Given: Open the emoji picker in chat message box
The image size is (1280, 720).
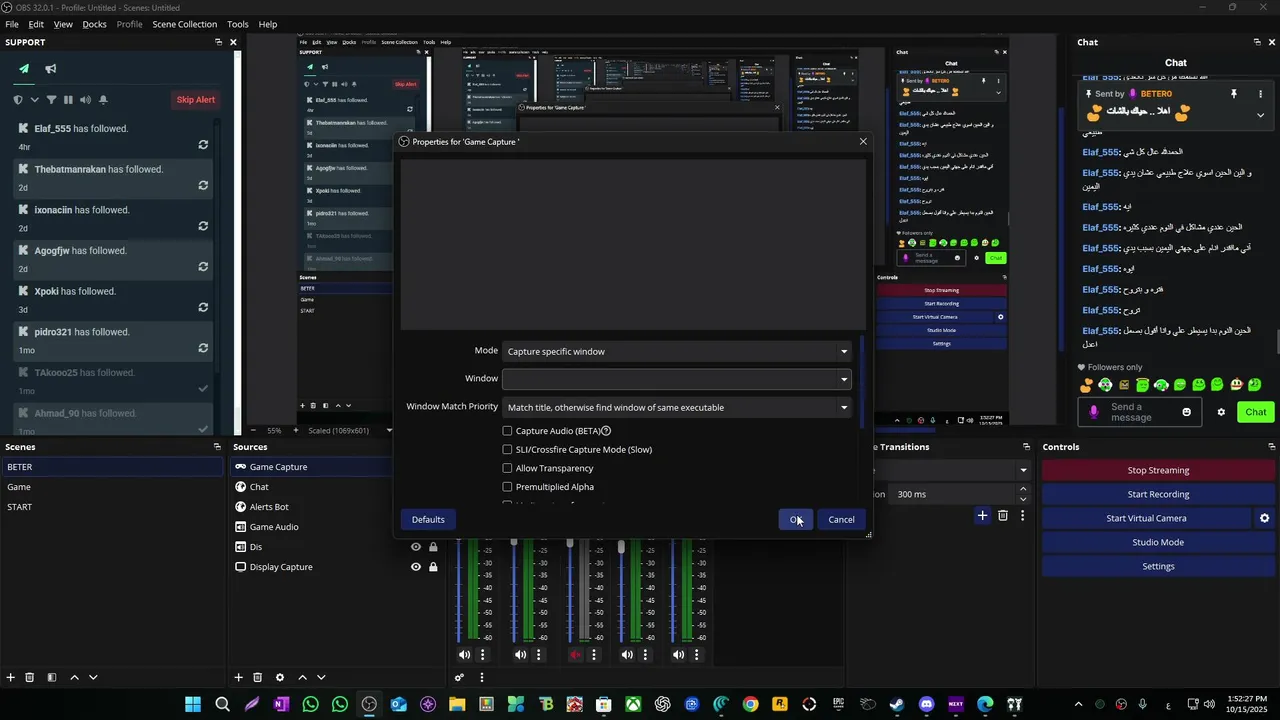Looking at the screenshot, I should point(1187,412).
